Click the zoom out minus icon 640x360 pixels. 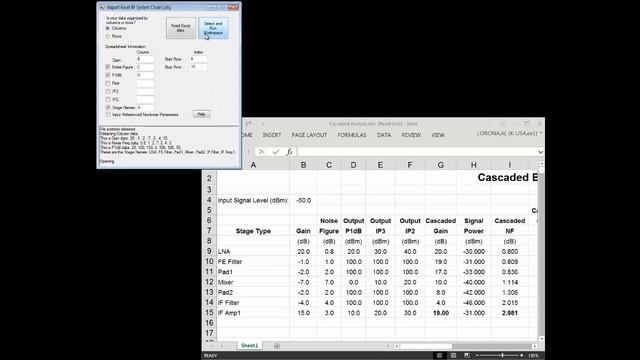click(x=477, y=356)
